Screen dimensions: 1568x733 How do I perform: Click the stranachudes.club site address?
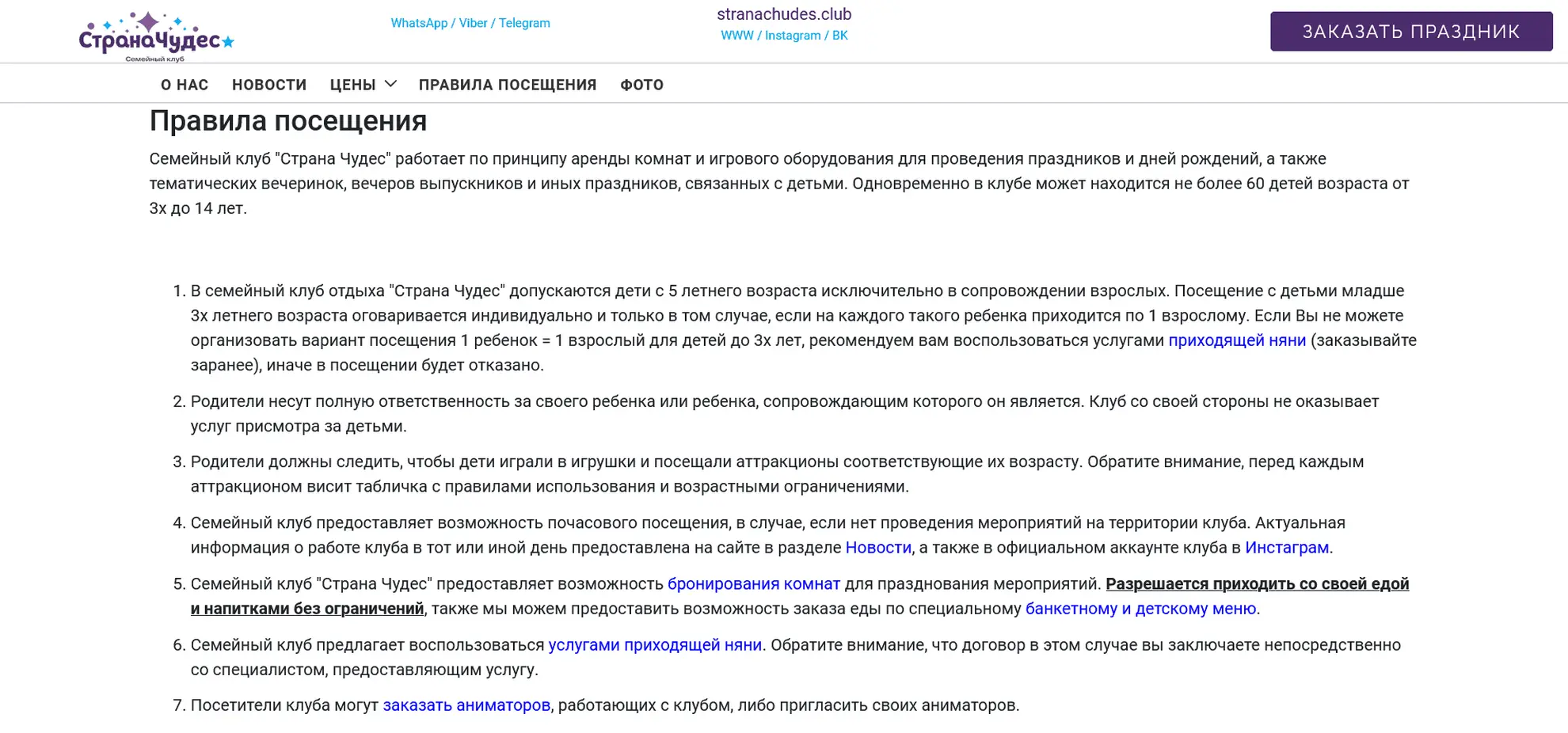(783, 14)
